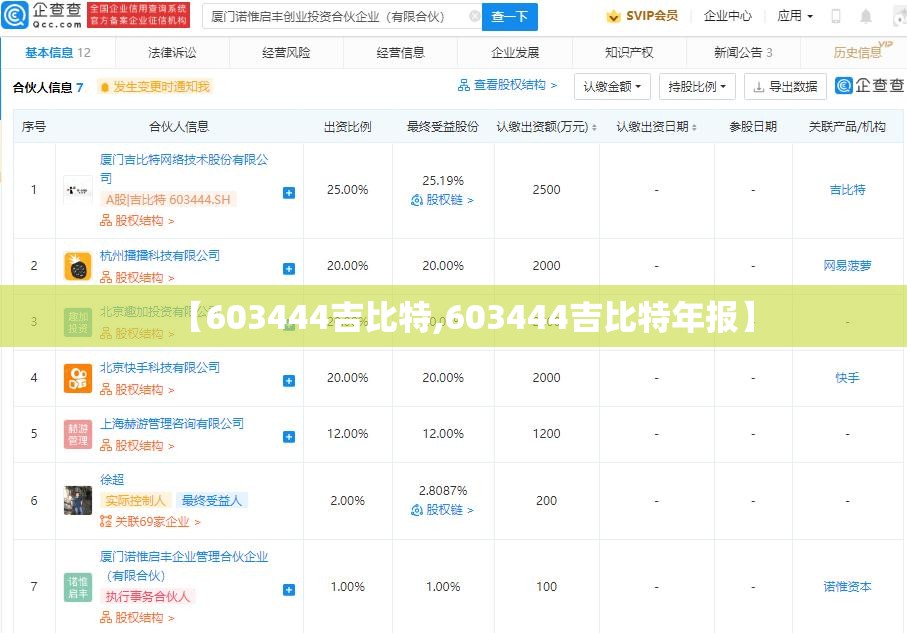
Task: Click 徐超's avatar photo
Action: click(78, 500)
